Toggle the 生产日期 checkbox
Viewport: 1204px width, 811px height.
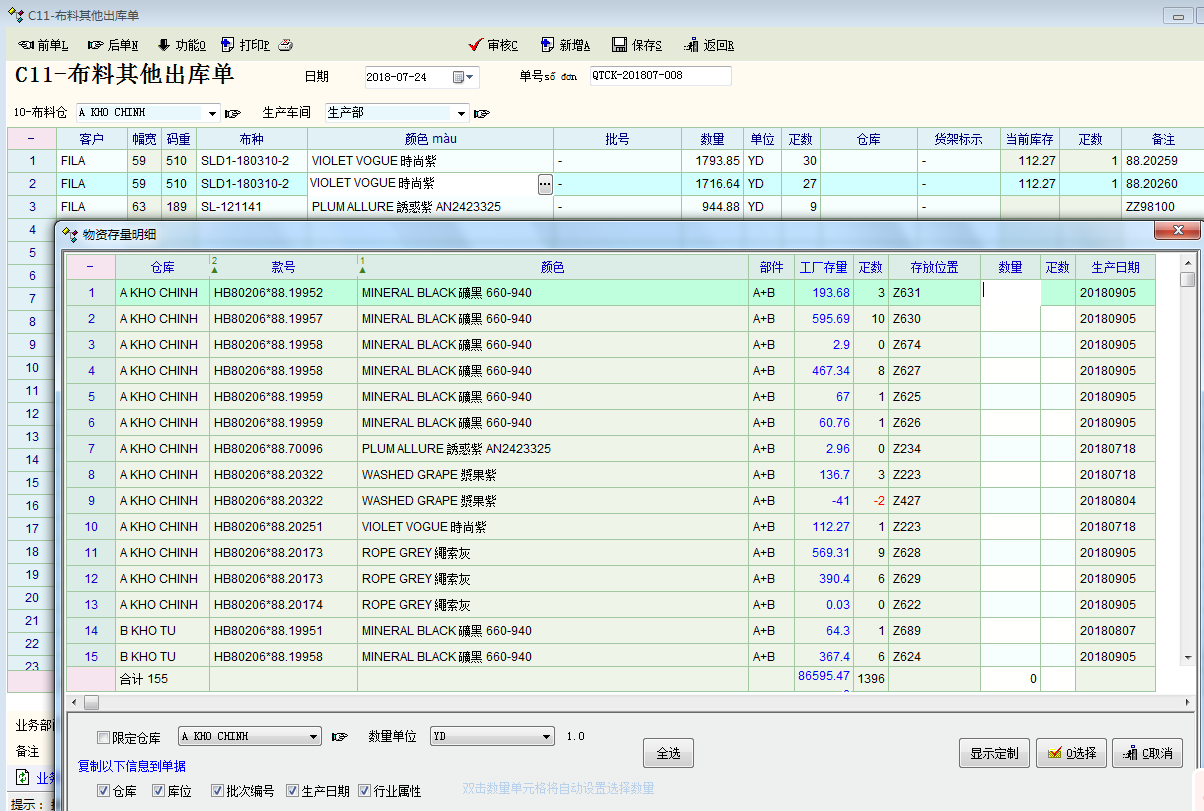(x=292, y=791)
